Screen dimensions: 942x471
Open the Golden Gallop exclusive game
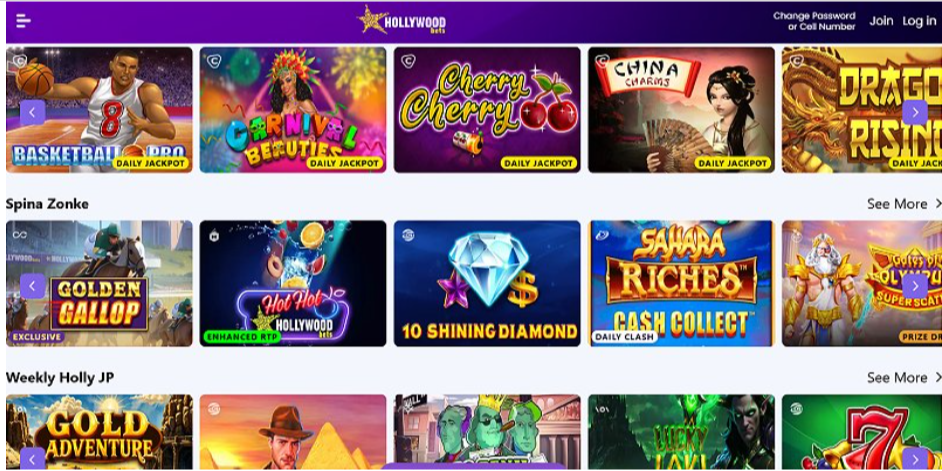pos(99,284)
